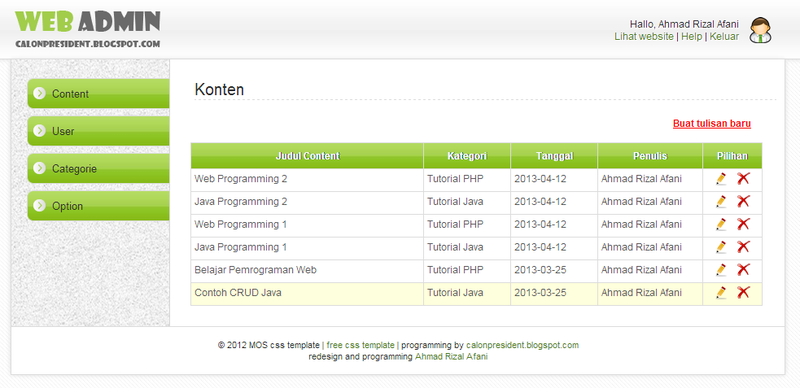This screenshot has width=800, height=388.
Task: Click the arrow icon on Option menu
Action: (39, 206)
